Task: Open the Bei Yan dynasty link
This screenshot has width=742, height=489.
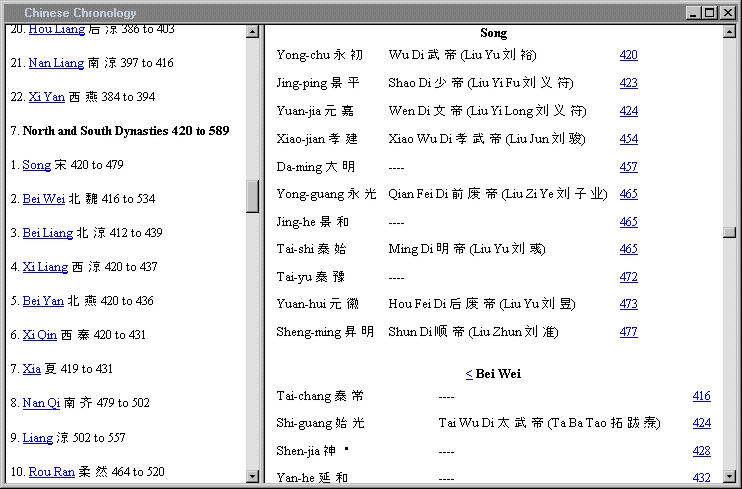Action: (43, 301)
